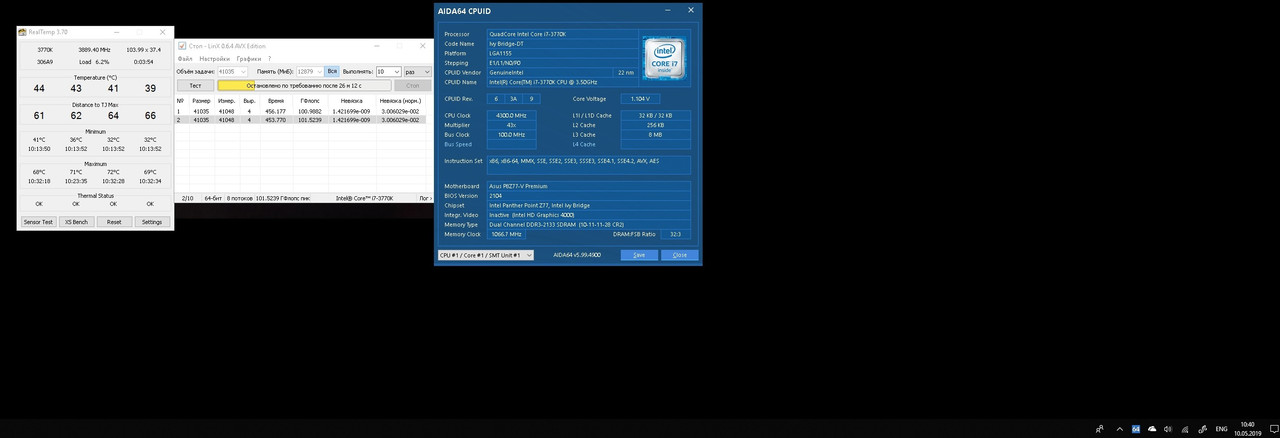Select LinX result row with 453.770 time
Image resolution: width=1280 pixels, height=438 pixels.
coord(302,119)
